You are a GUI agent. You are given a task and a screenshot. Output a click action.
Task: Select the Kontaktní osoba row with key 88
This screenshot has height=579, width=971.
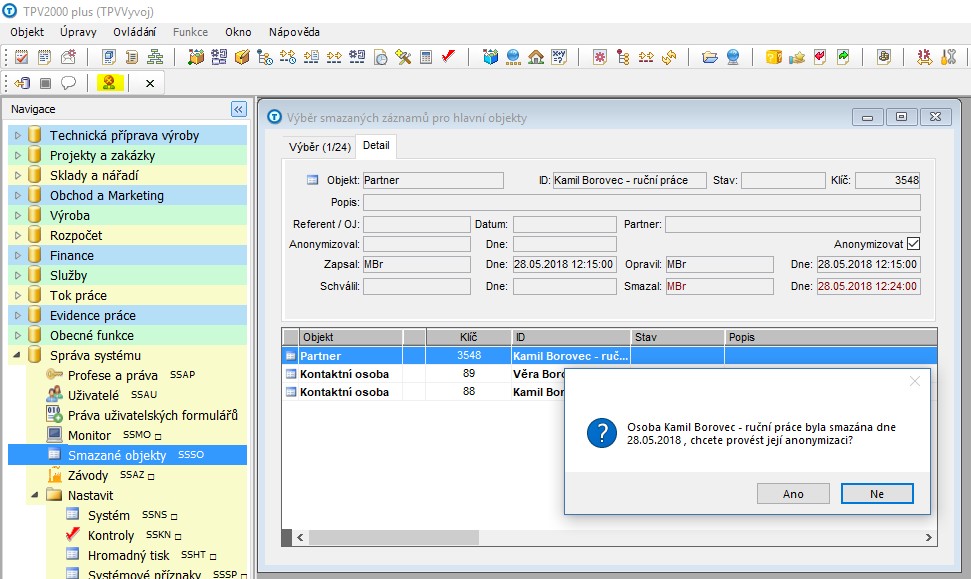click(424, 392)
